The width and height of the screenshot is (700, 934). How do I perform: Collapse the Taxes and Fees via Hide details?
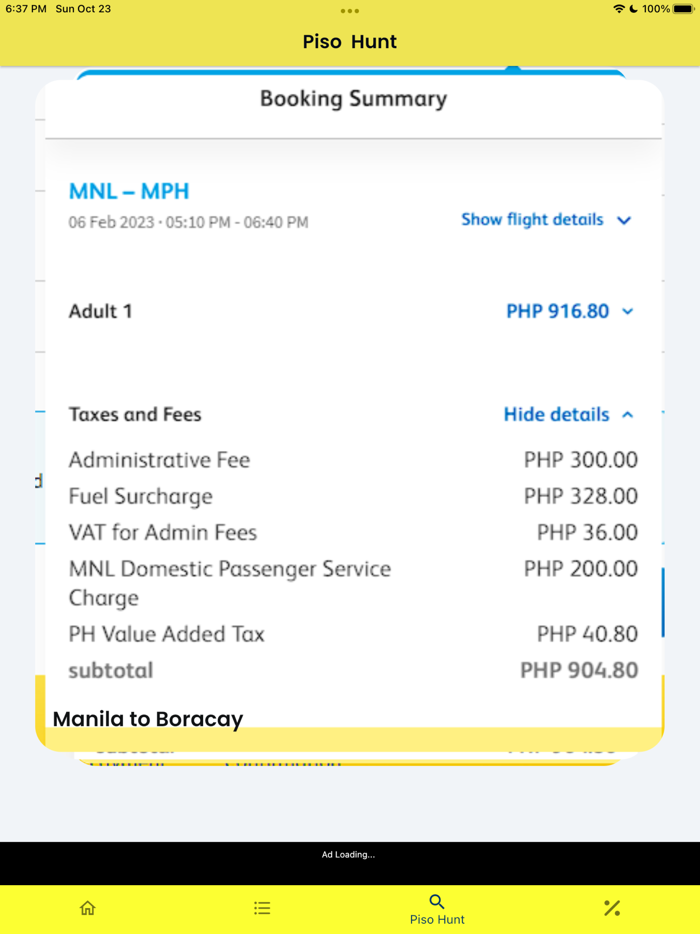(x=555, y=414)
